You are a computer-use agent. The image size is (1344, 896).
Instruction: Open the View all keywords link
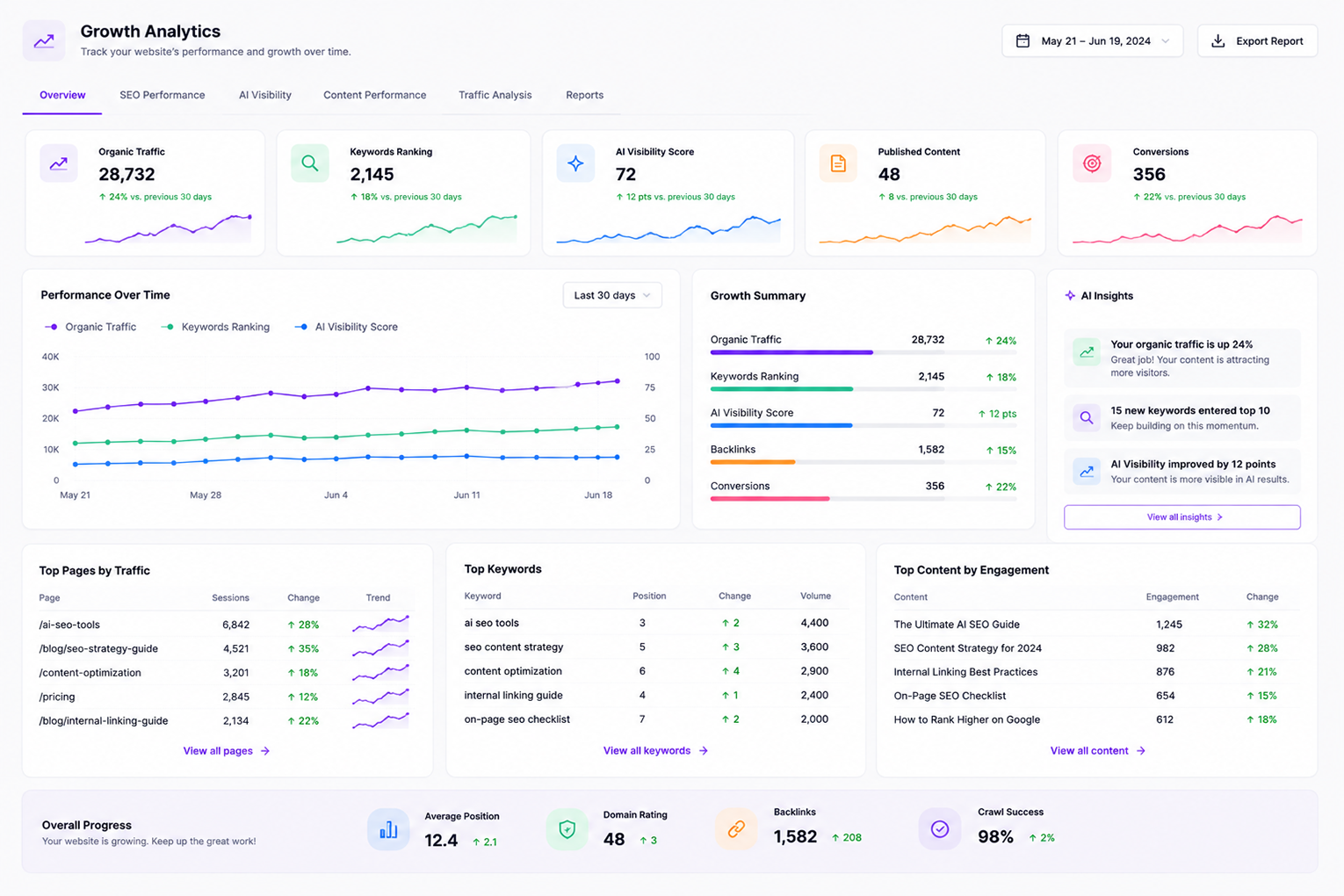[x=655, y=751]
